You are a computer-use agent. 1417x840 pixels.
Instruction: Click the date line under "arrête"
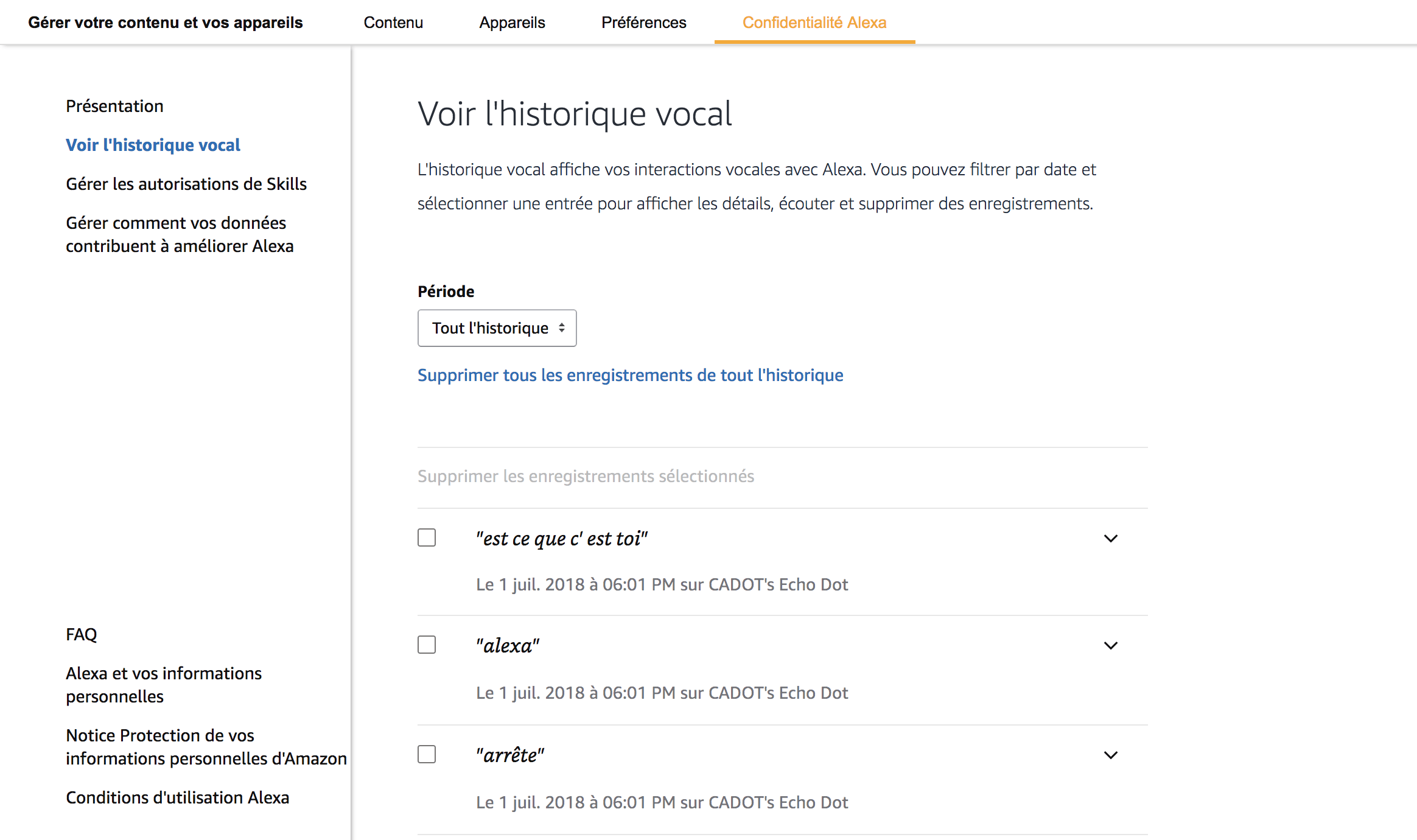(x=662, y=802)
